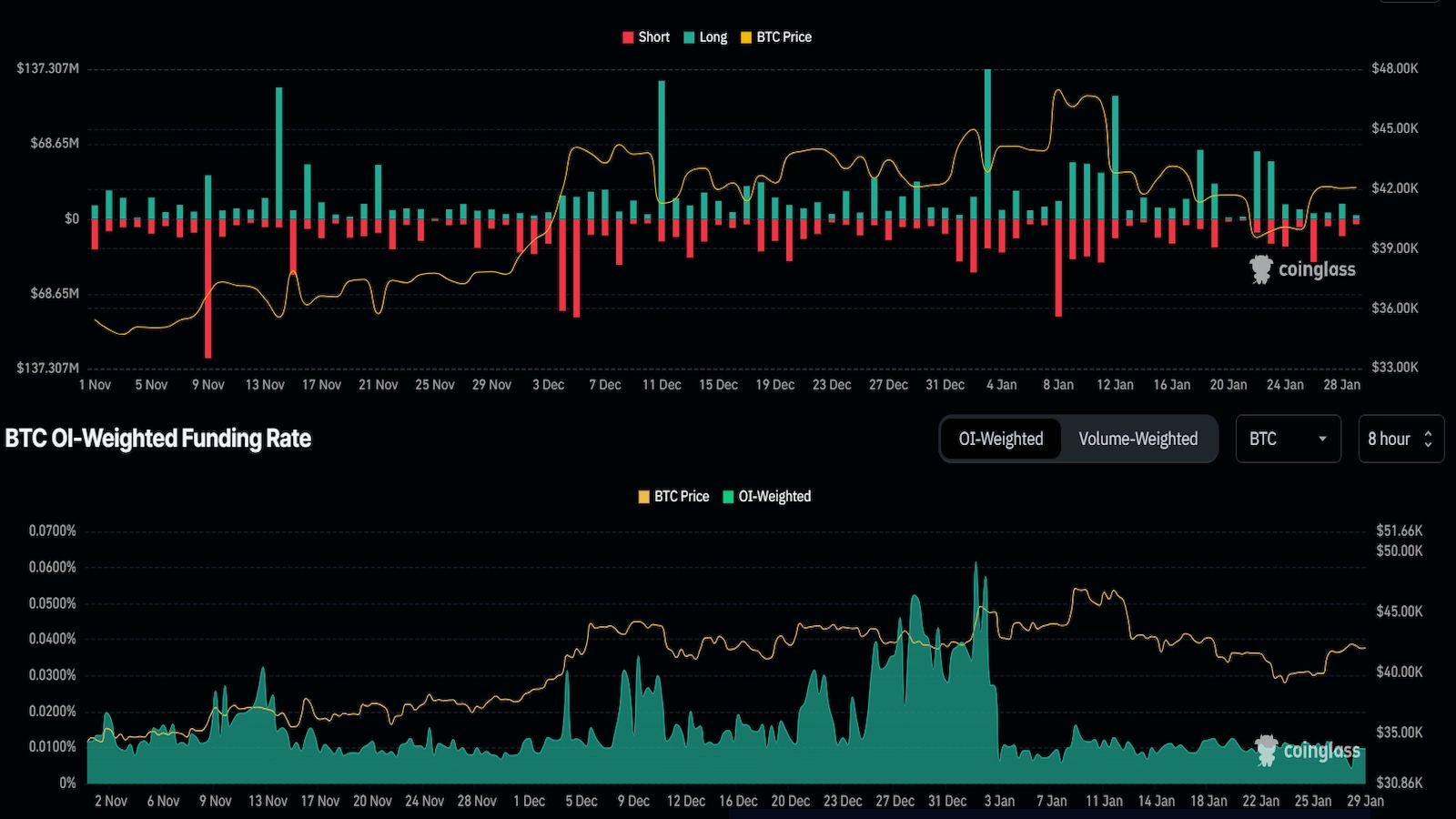Viewport: 1456px width, 819px height.
Task: Click the BTC Price swatch above the funding chart
Action: click(642, 496)
